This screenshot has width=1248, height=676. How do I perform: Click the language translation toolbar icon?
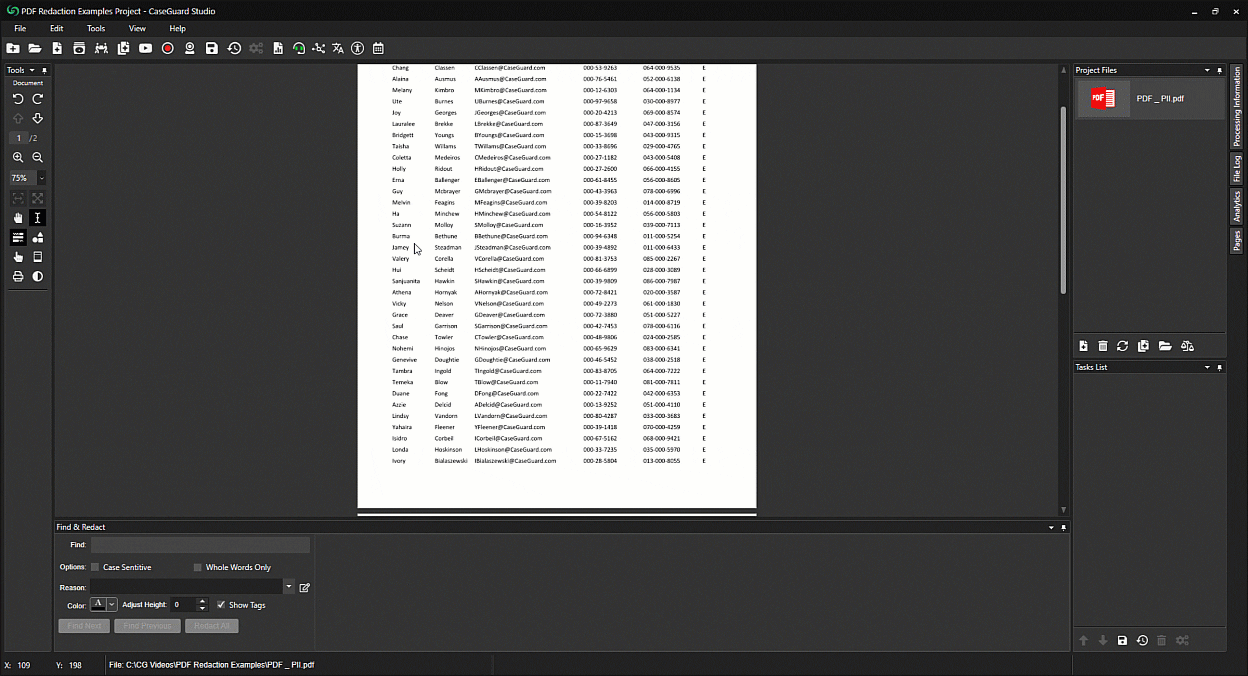[x=337, y=48]
